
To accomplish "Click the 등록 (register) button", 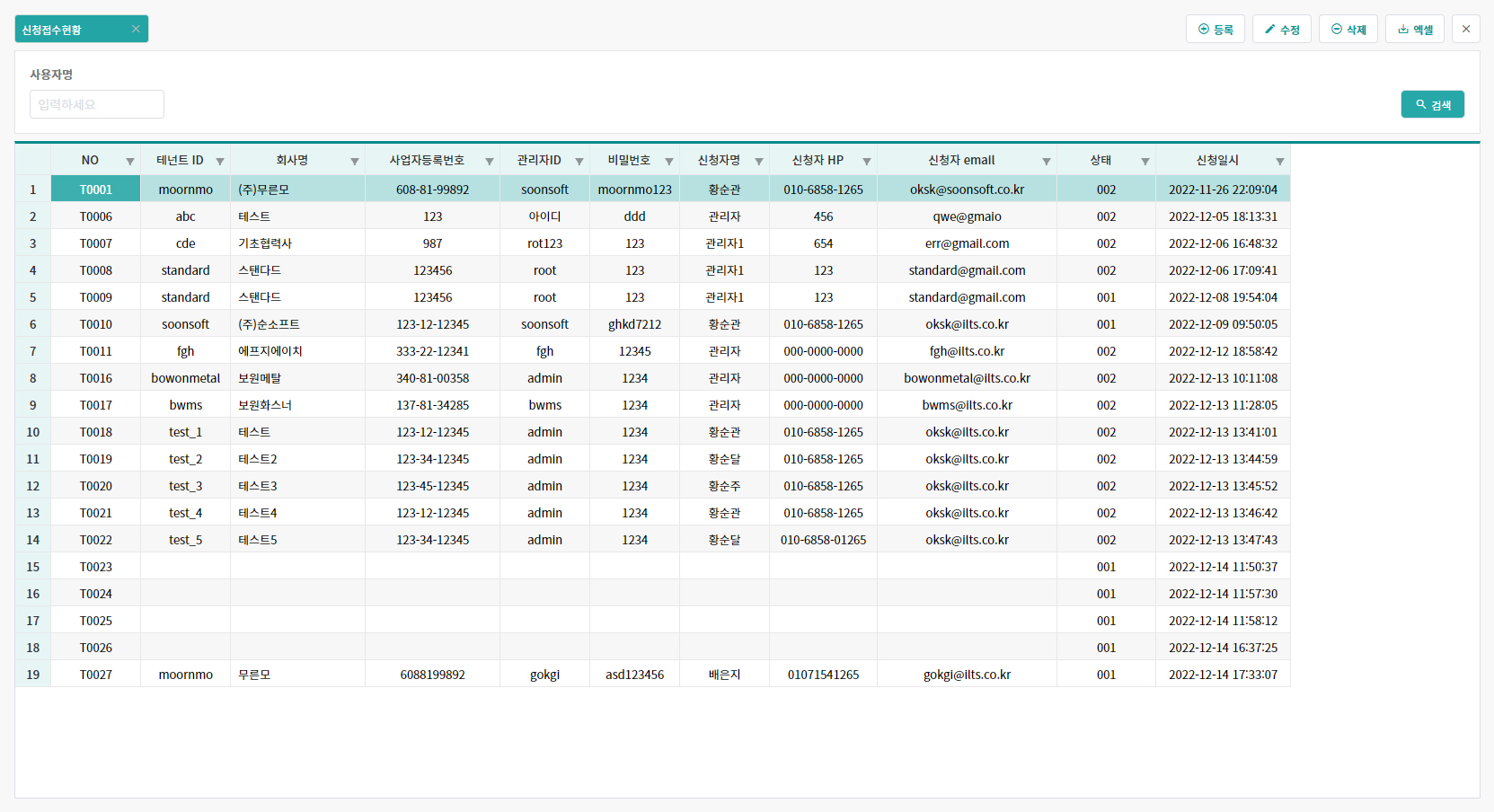I will [x=1215, y=30].
